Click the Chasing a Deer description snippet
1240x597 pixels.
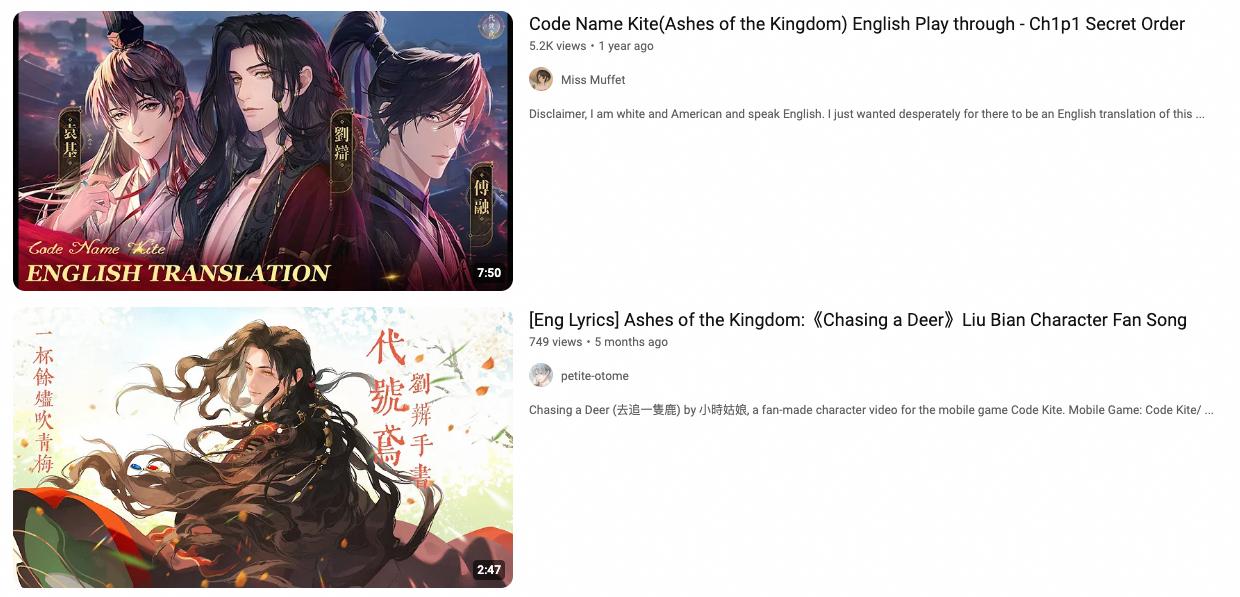pyautogui.click(x=872, y=410)
